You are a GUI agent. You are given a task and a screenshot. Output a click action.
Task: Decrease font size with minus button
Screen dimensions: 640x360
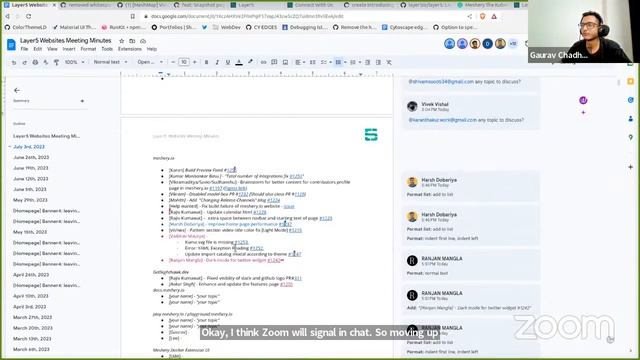173,62
